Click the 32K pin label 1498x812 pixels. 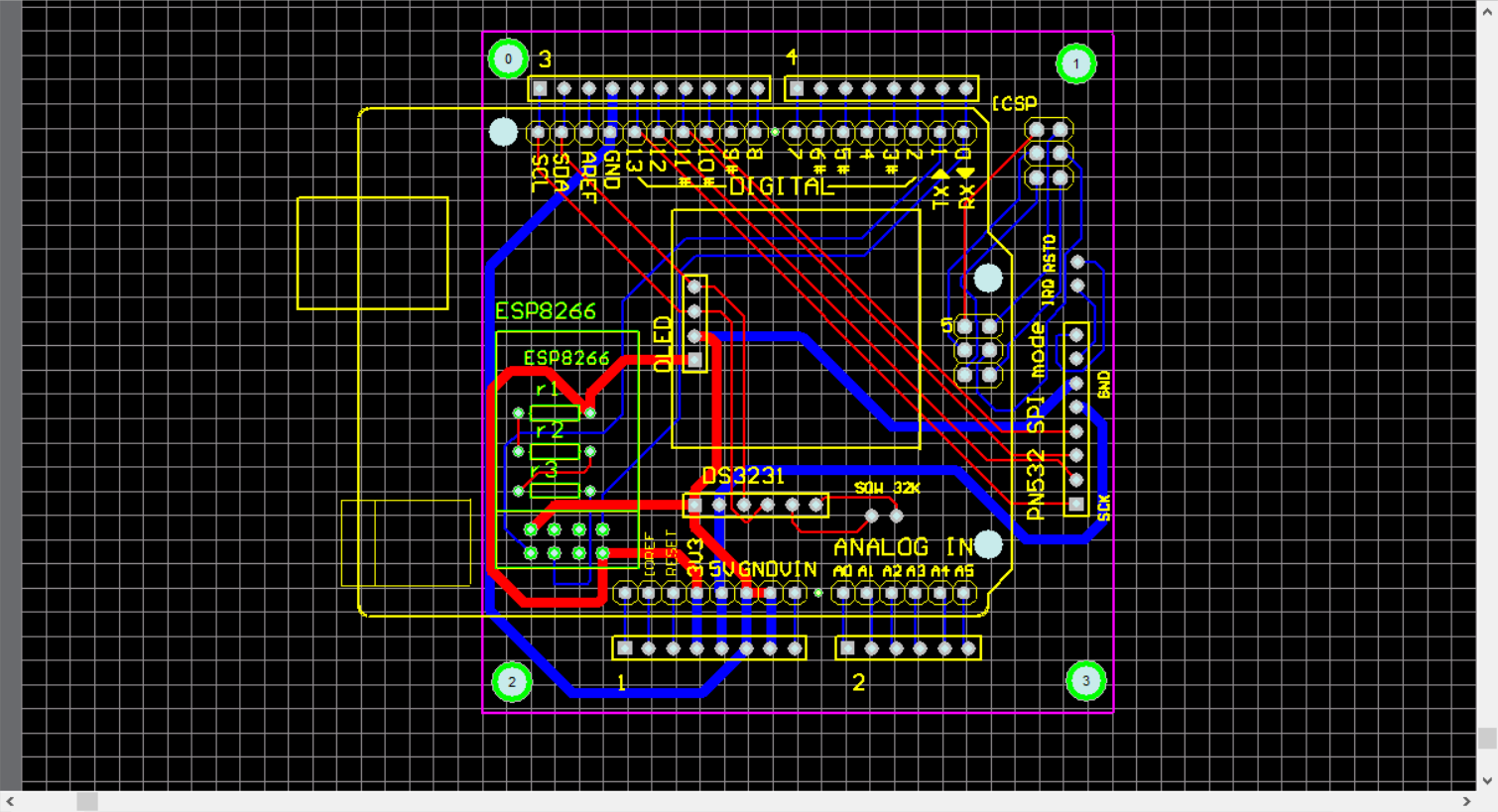click(x=907, y=488)
